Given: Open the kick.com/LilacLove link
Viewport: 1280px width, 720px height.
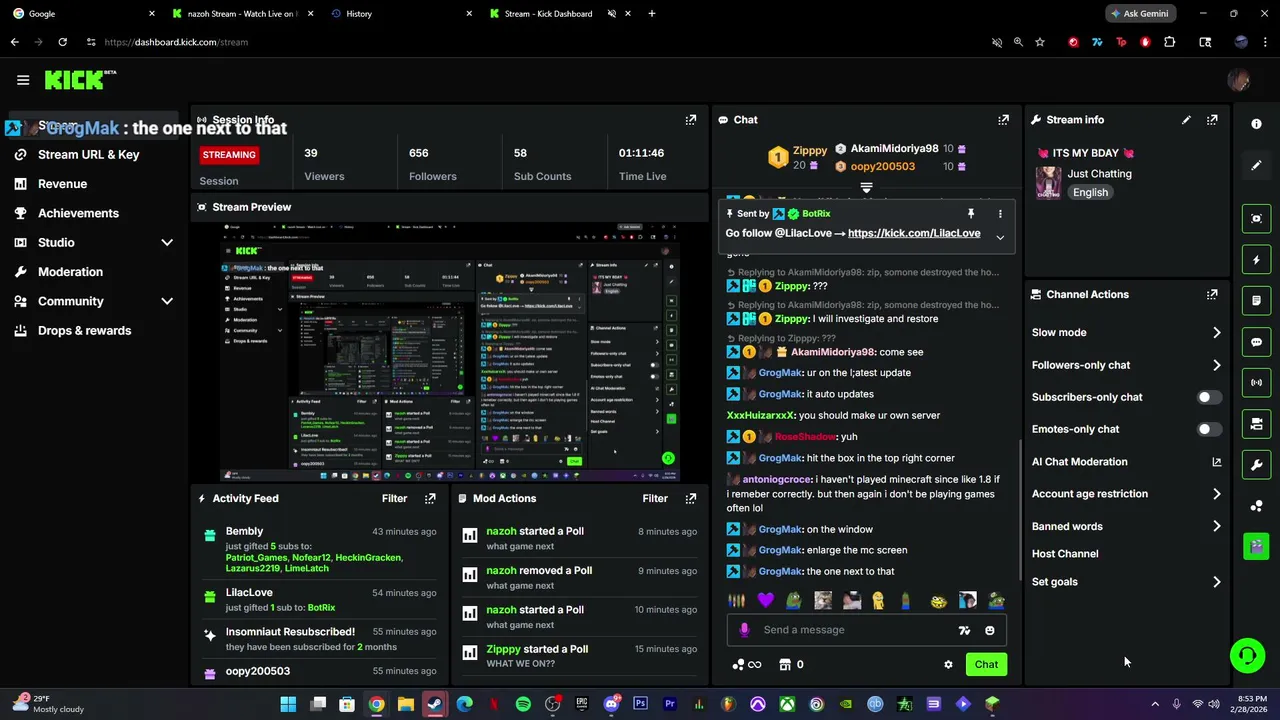Looking at the screenshot, I should tap(914, 233).
